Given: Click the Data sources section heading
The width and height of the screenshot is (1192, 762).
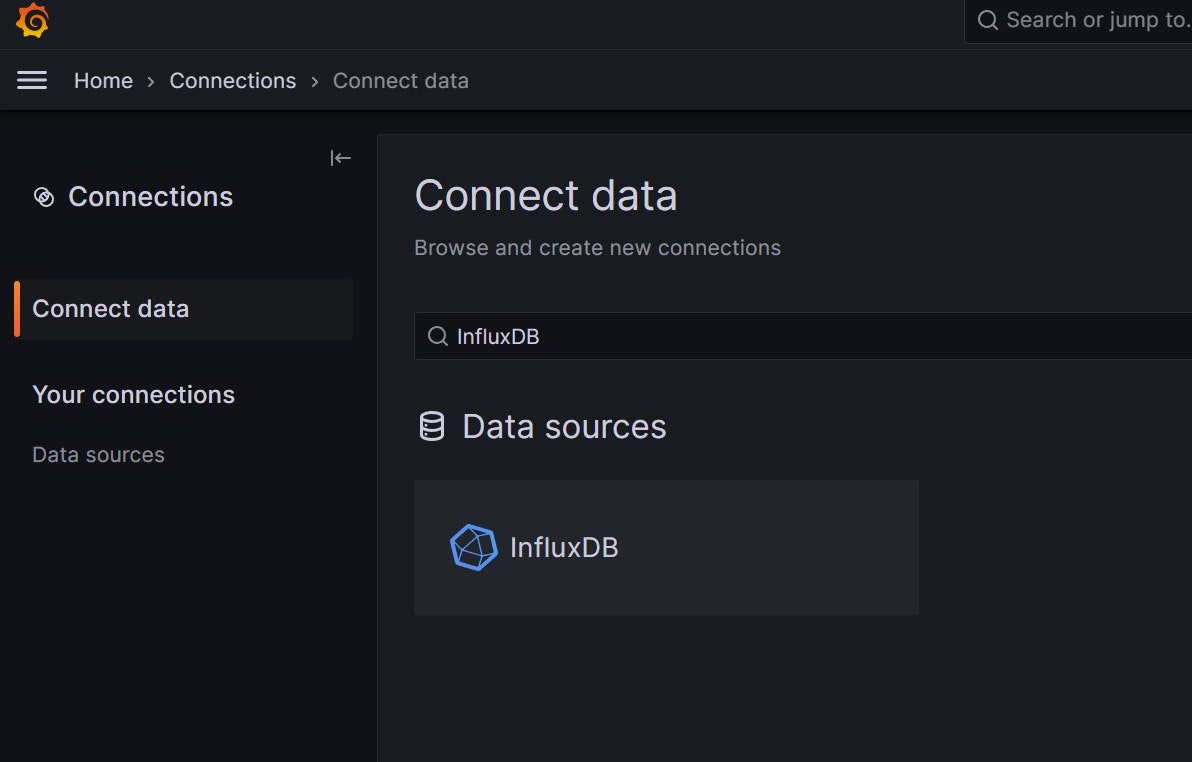Looking at the screenshot, I should pyautogui.click(x=563, y=427).
